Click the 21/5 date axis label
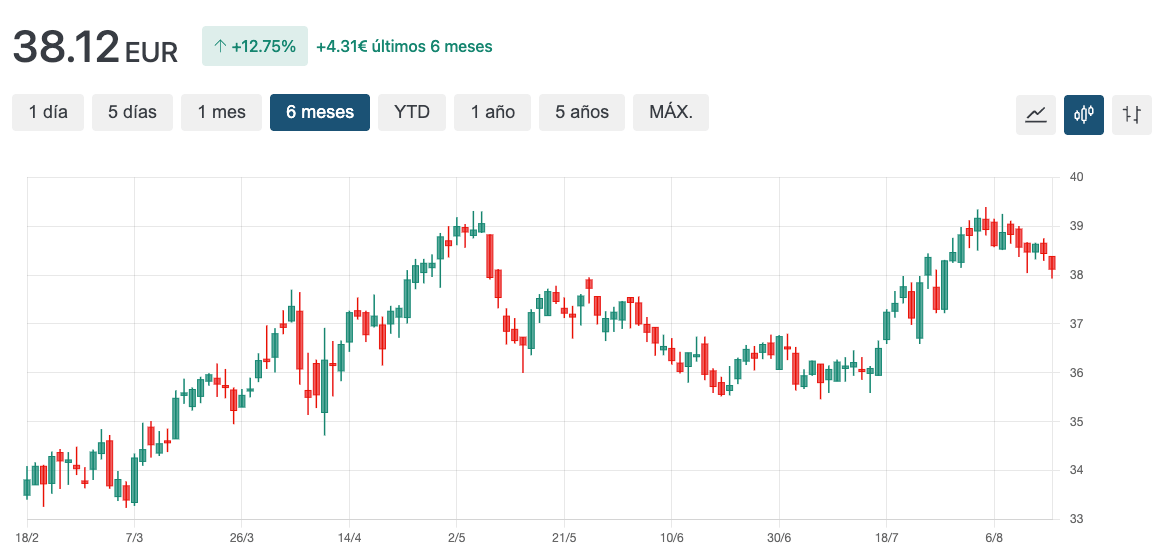 pyautogui.click(x=564, y=538)
